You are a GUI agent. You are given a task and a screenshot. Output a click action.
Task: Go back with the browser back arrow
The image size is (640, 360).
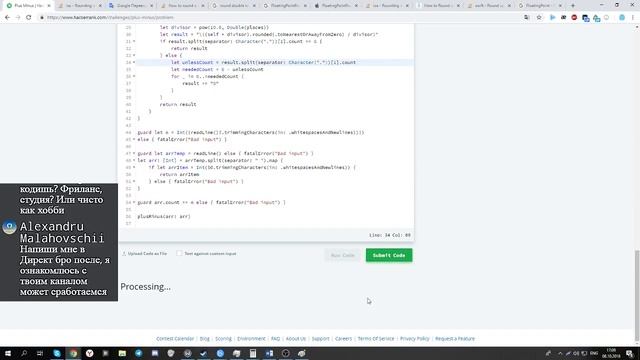(7, 18)
